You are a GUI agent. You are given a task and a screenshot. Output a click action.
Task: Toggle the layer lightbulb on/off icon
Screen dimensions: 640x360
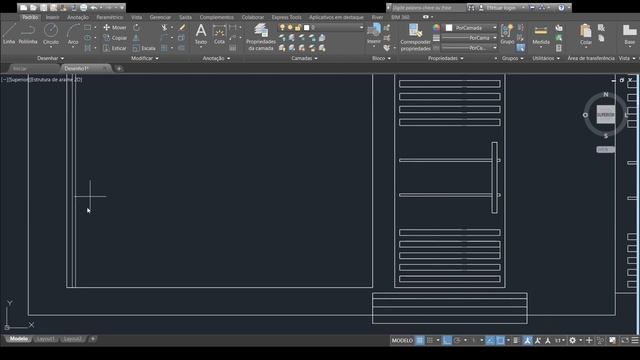tap(282, 27)
